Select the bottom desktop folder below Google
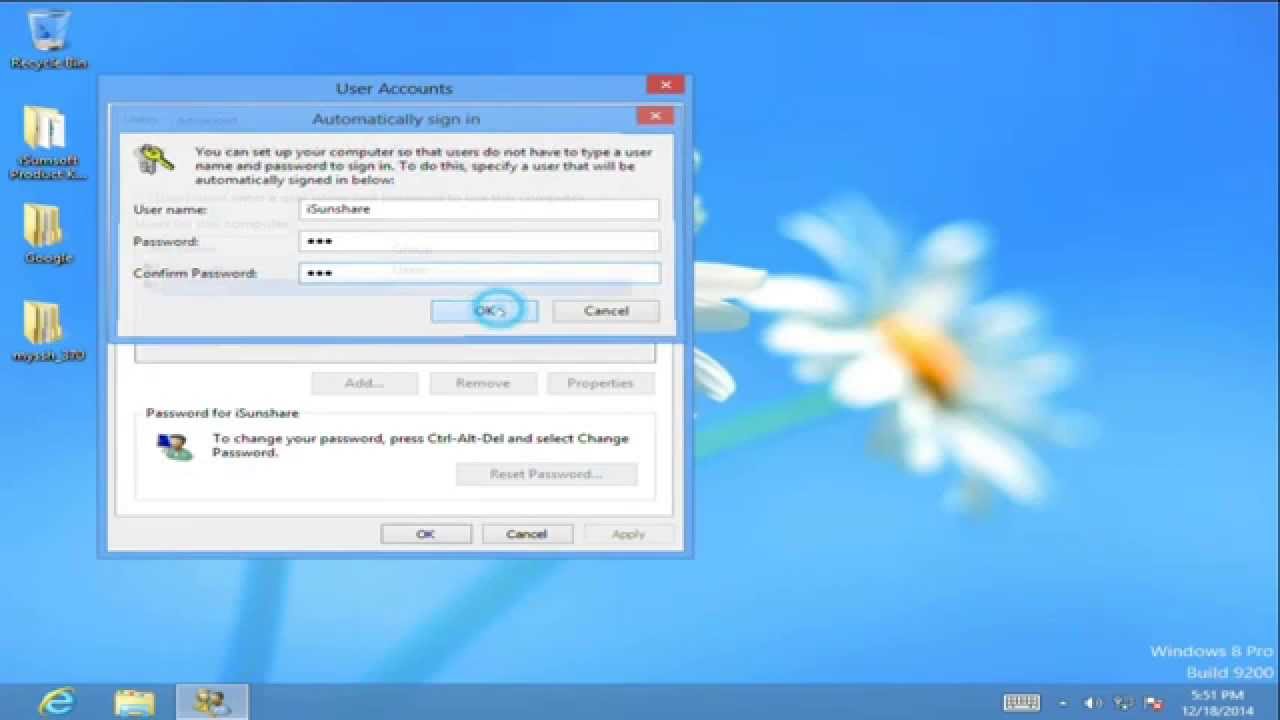 pos(46,331)
